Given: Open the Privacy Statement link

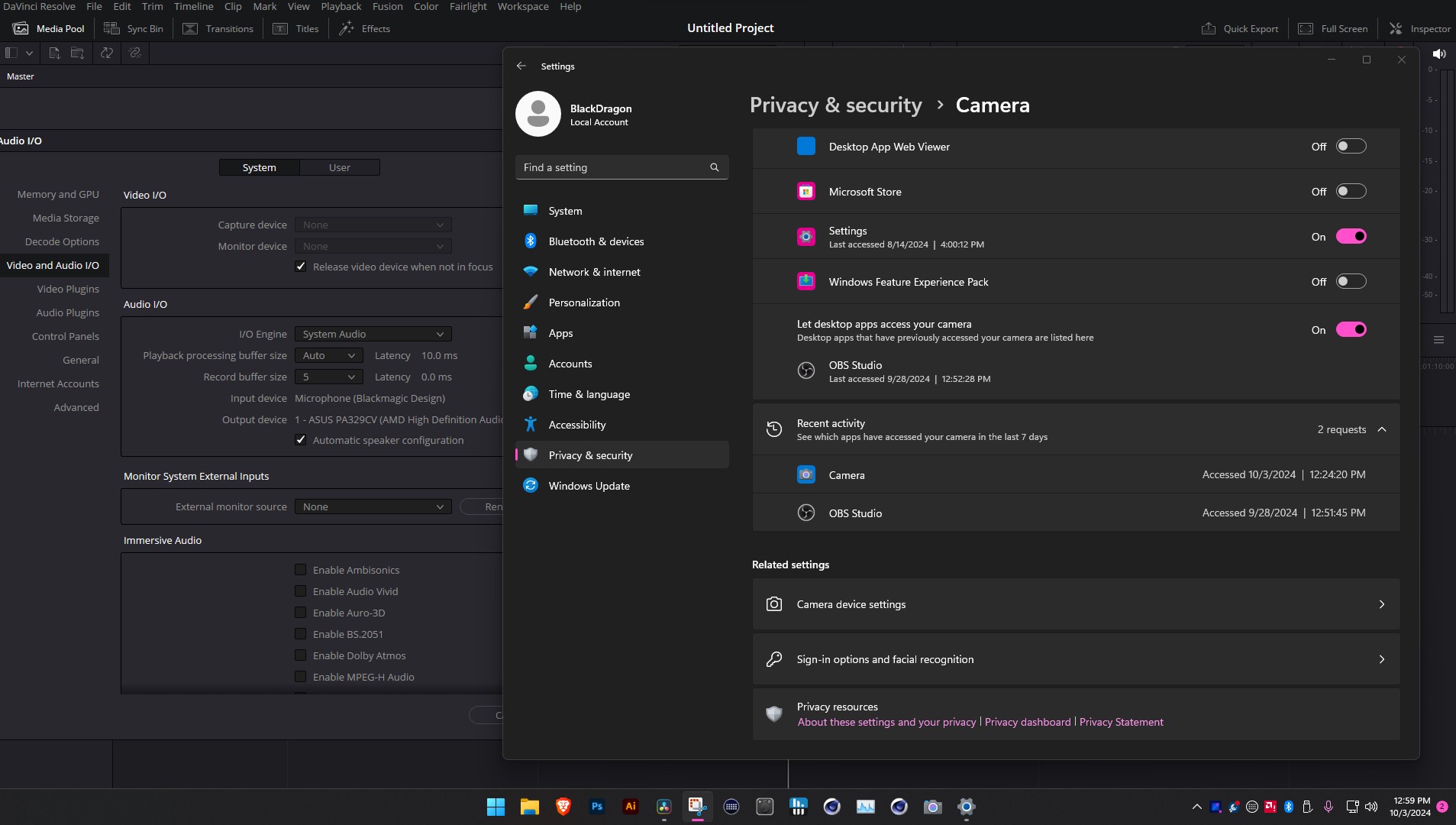Looking at the screenshot, I should (1122, 722).
